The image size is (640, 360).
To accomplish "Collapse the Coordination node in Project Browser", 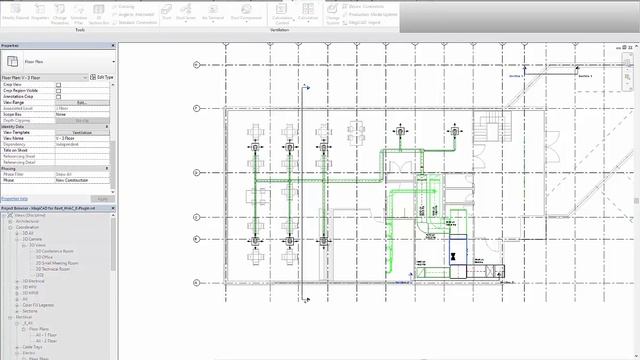I will click(11, 227).
